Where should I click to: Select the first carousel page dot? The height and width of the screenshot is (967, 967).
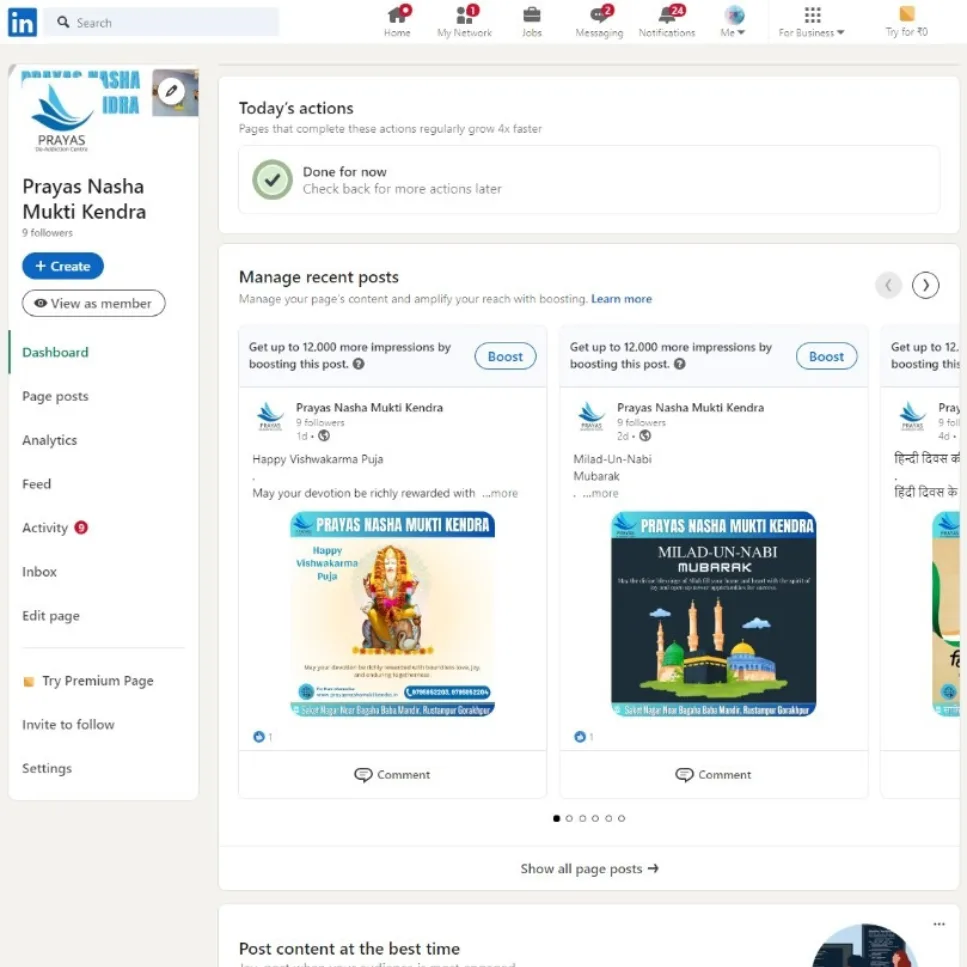click(x=556, y=818)
